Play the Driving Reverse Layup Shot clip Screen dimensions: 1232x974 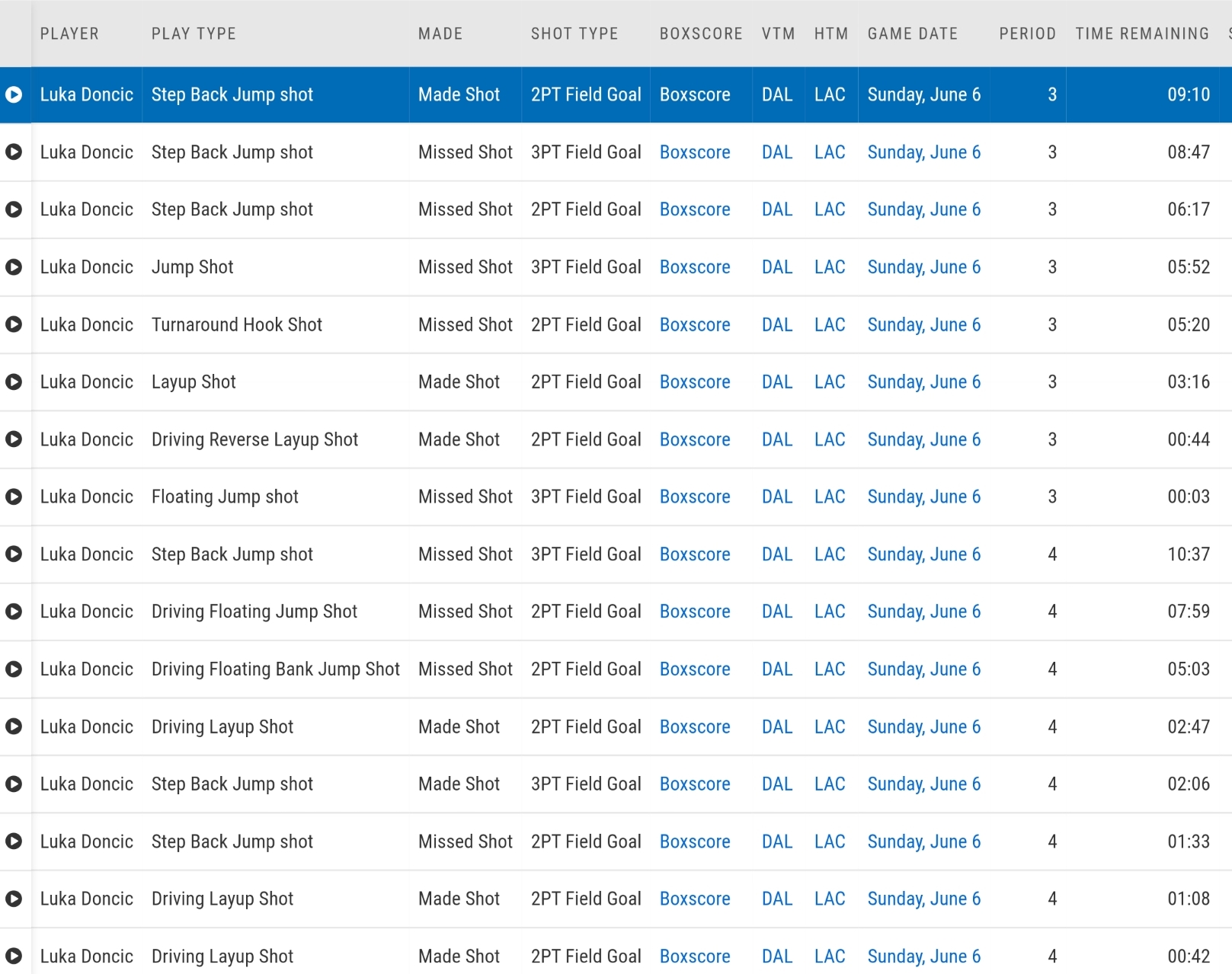14,439
